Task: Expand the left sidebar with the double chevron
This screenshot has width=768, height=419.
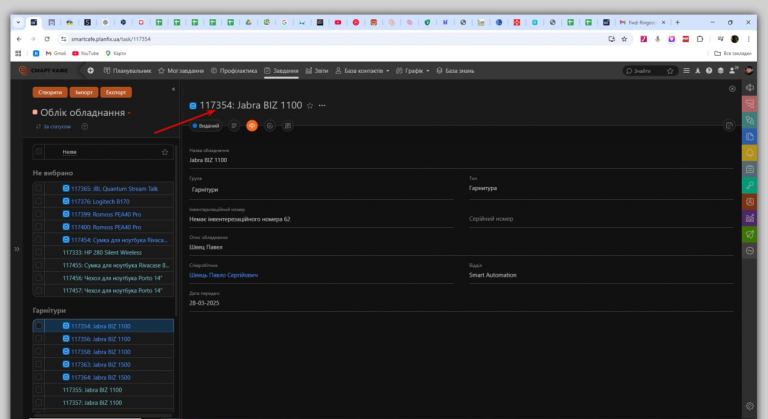Action: pos(17,249)
